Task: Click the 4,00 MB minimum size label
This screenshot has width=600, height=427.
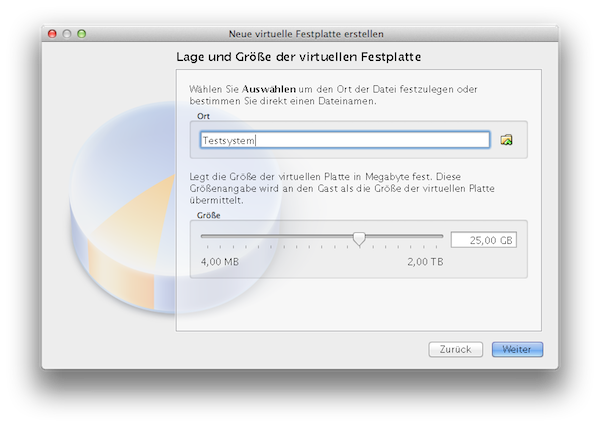Action: (220, 262)
